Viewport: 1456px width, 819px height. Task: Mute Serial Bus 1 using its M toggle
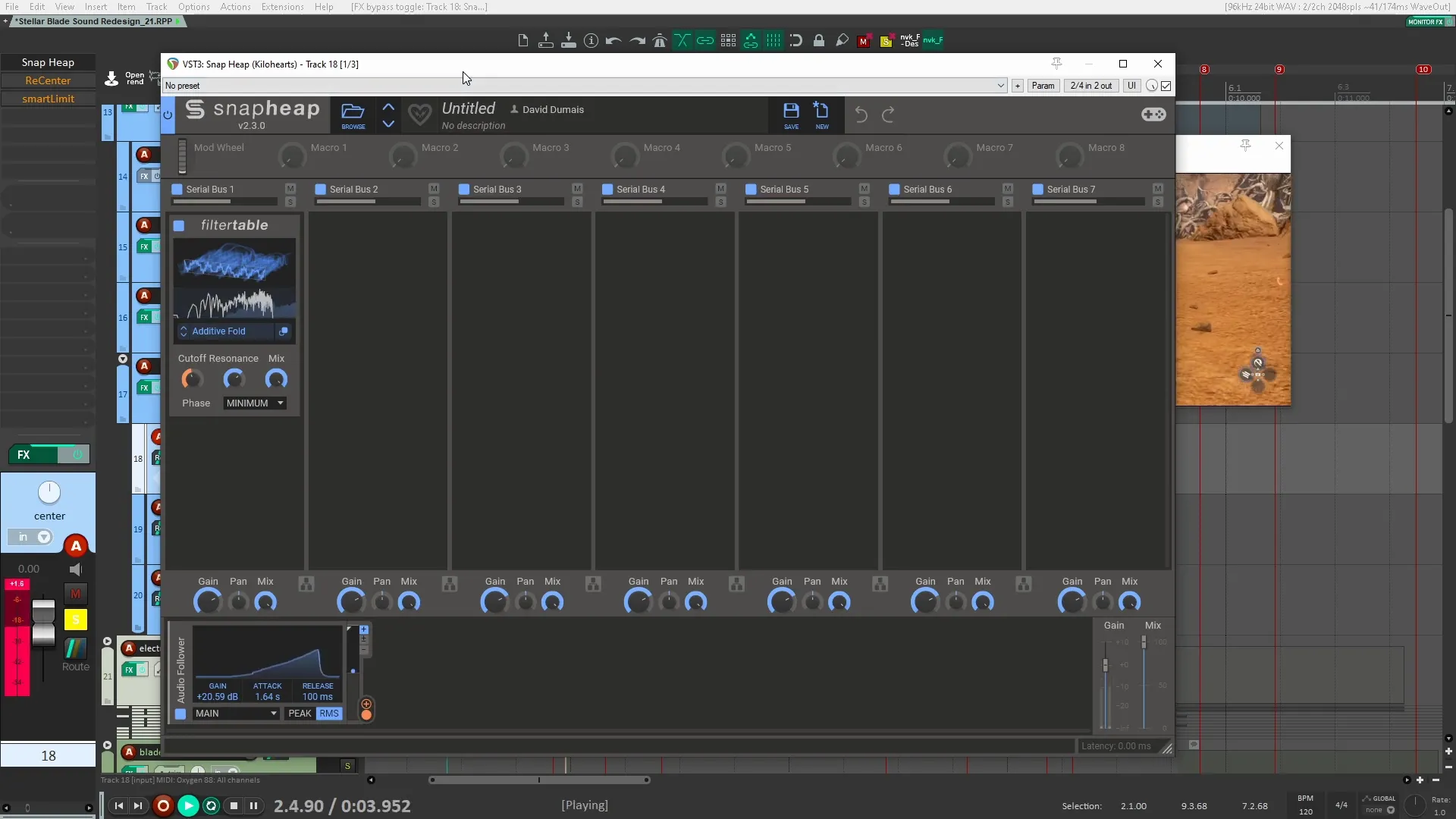[x=289, y=189]
